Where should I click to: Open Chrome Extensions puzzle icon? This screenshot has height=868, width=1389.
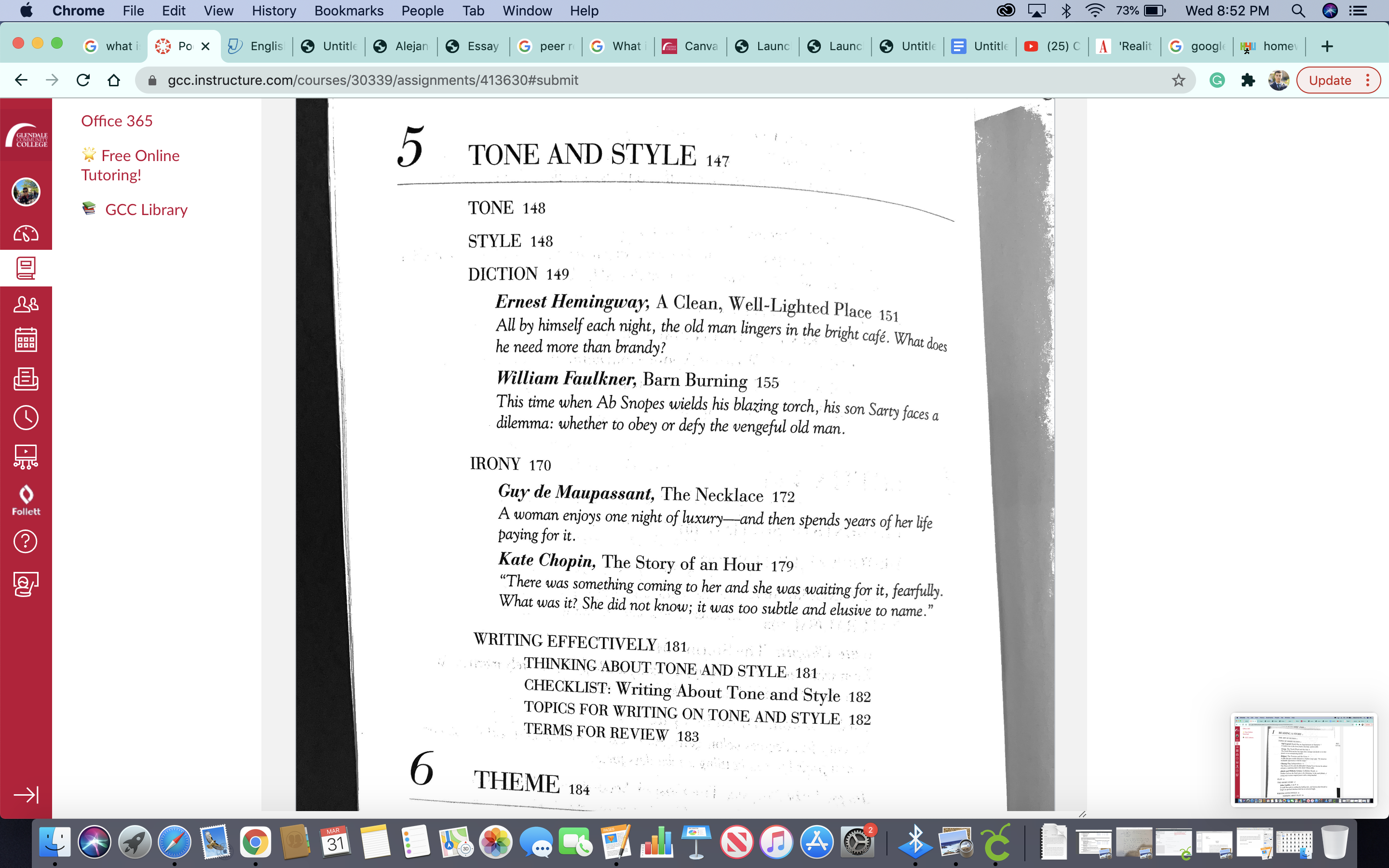1248,81
